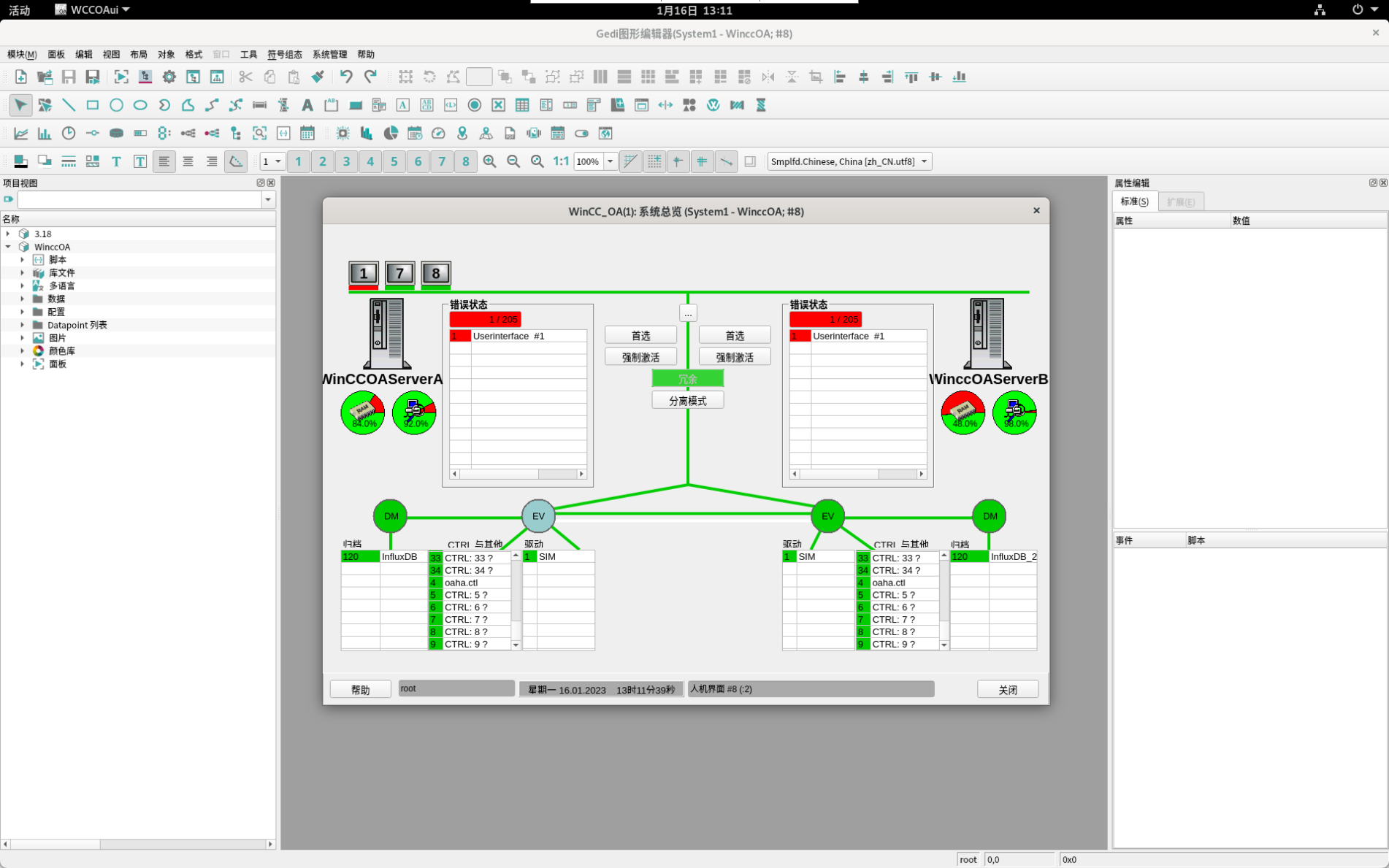The width and height of the screenshot is (1389, 868).
Task: Insert a Table widget
Action: point(522,105)
